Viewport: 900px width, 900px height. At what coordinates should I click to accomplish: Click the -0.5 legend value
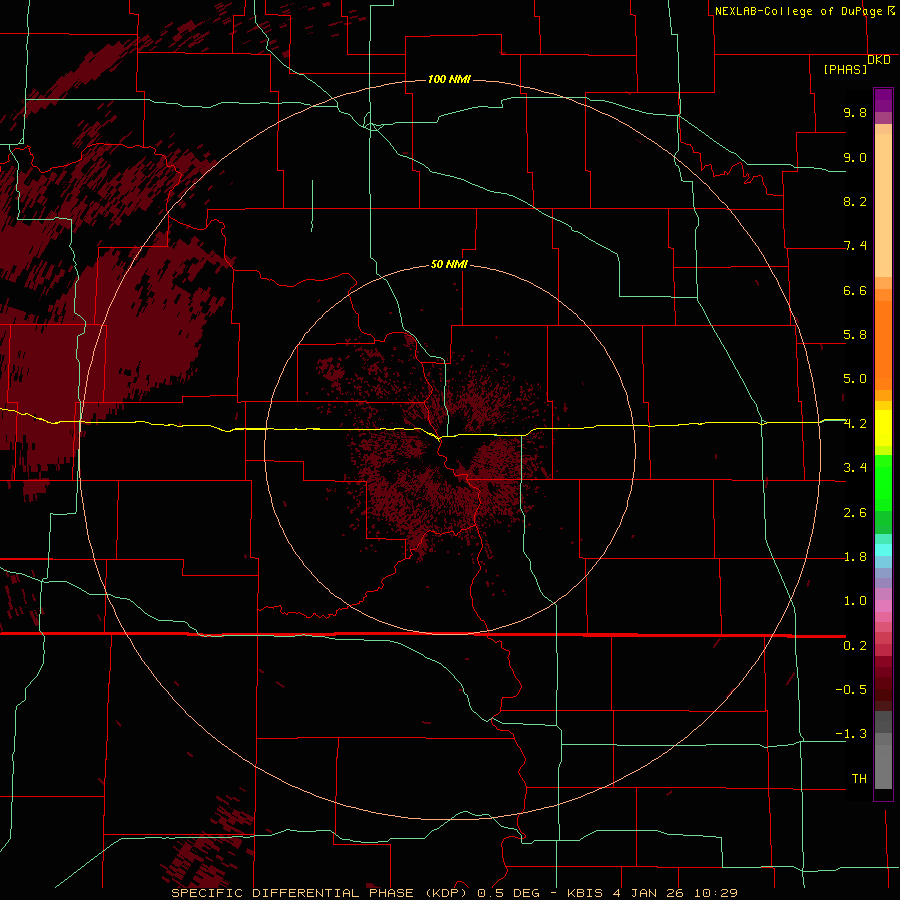click(851, 690)
